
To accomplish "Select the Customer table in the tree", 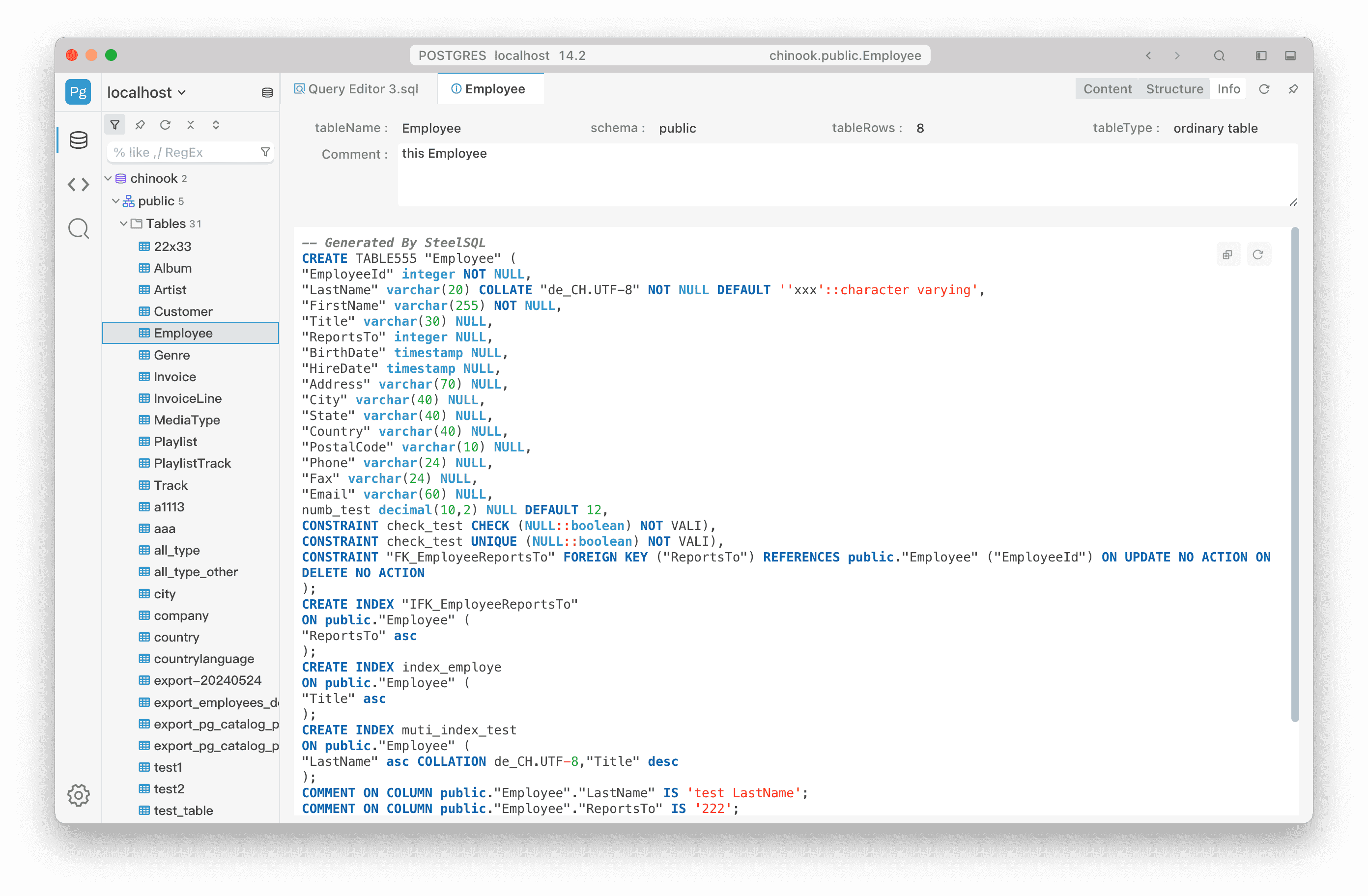I will pyautogui.click(x=182, y=311).
